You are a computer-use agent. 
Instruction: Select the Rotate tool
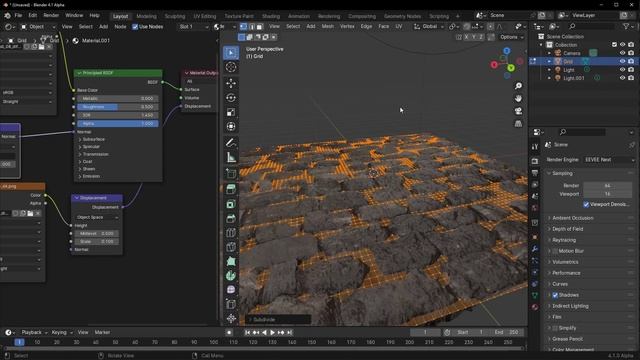pos(231,98)
